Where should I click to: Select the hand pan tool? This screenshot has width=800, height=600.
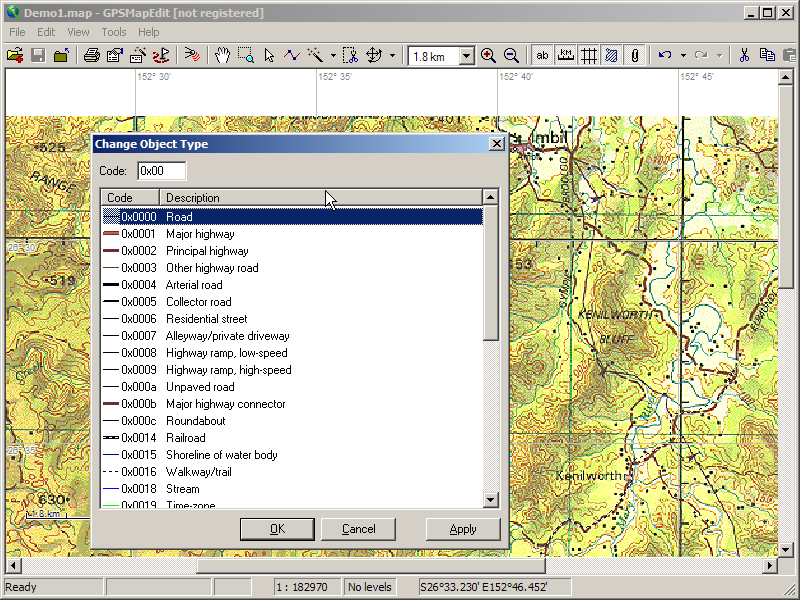222,56
